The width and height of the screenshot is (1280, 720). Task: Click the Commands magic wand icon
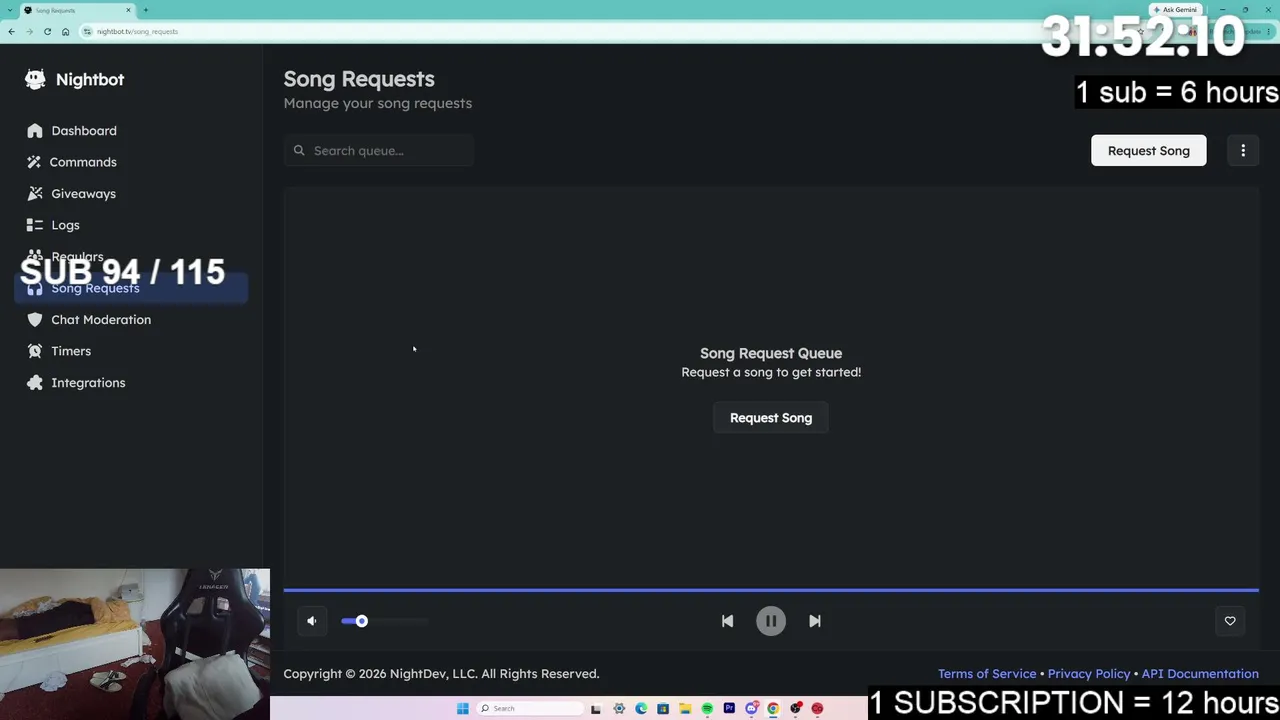pyautogui.click(x=35, y=162)
